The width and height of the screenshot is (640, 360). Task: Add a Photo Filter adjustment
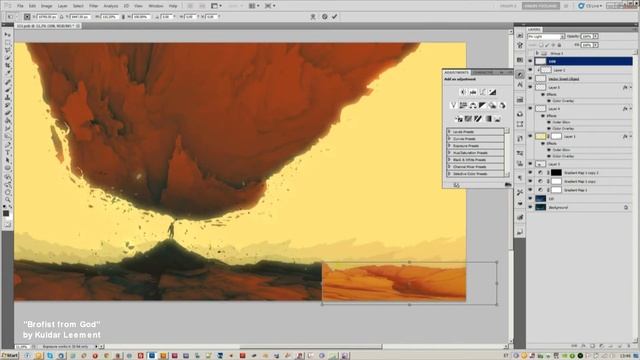click(x=492, y=105)
